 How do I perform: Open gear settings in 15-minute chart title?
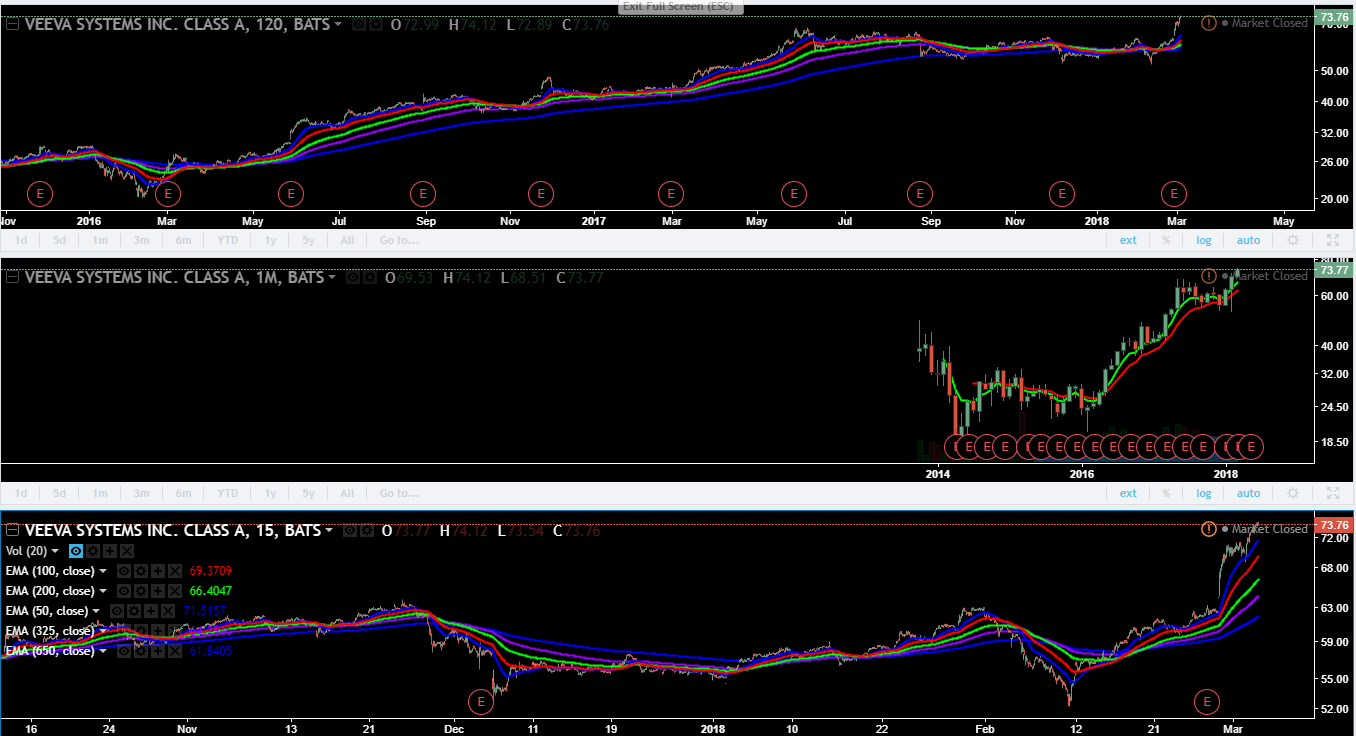pyautogui.click(x=367, y=531)
